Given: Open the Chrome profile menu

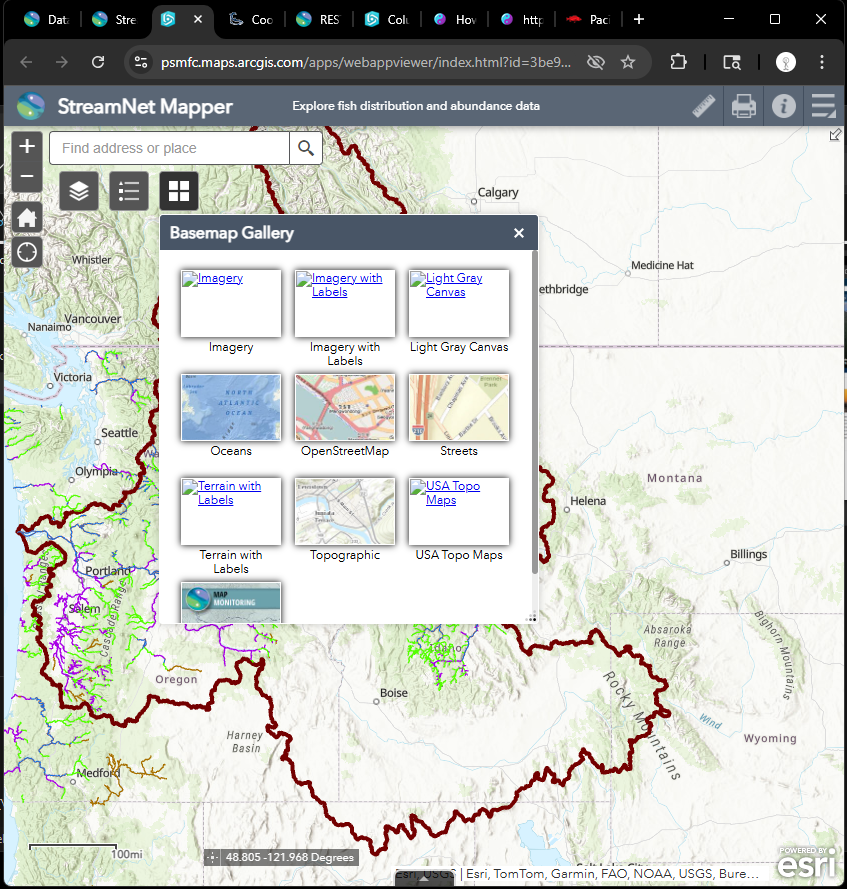Looking at the screenshot, I should [x=786, y=62].
